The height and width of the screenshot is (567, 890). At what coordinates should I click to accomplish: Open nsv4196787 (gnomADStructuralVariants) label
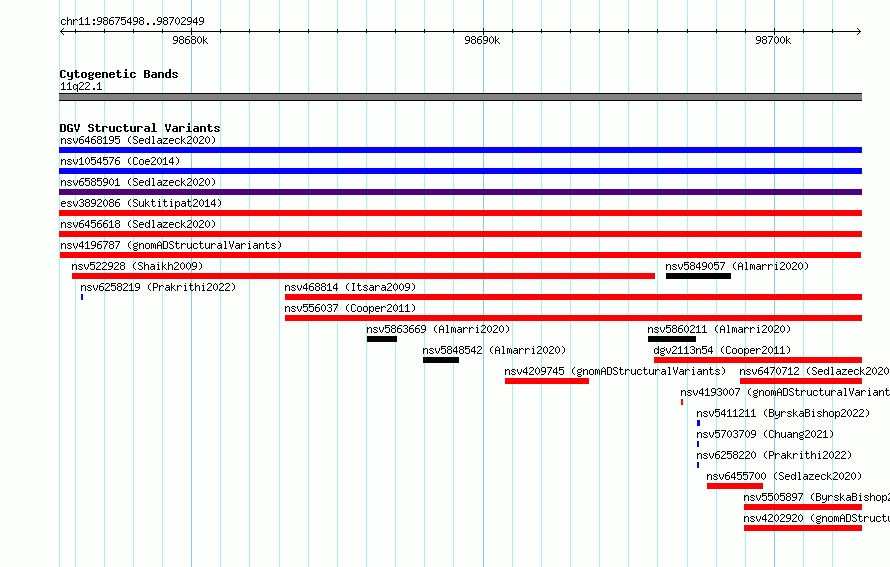coord(171,245)
